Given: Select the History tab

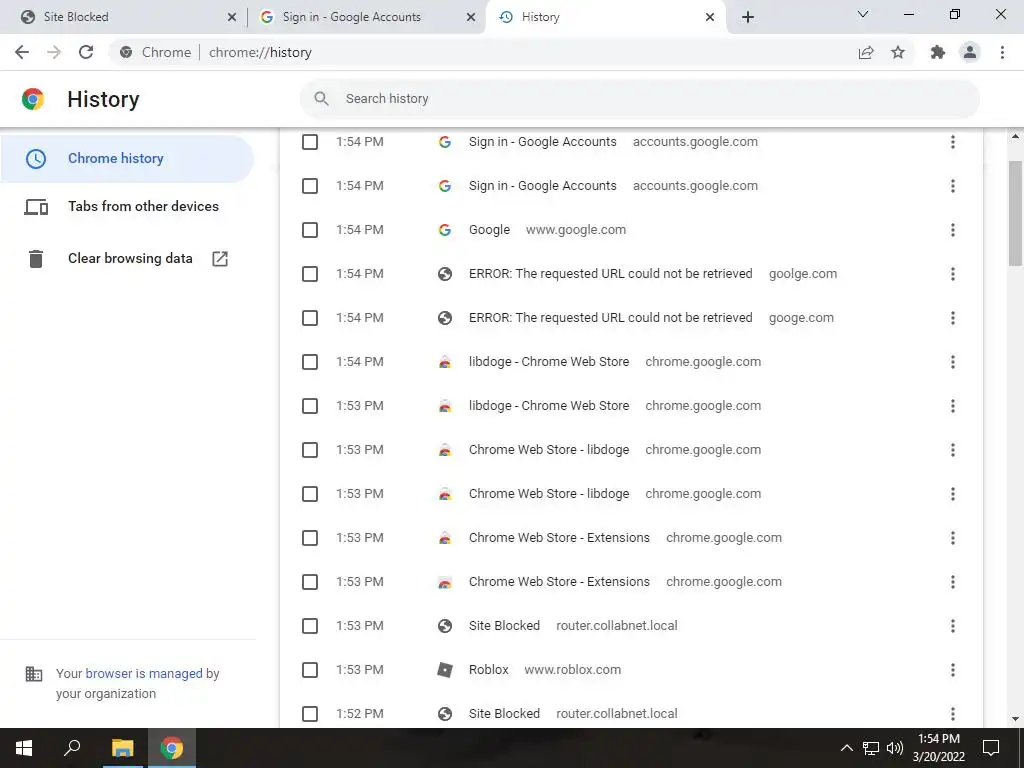Looking at the screenshot, I should click(604, 17).
